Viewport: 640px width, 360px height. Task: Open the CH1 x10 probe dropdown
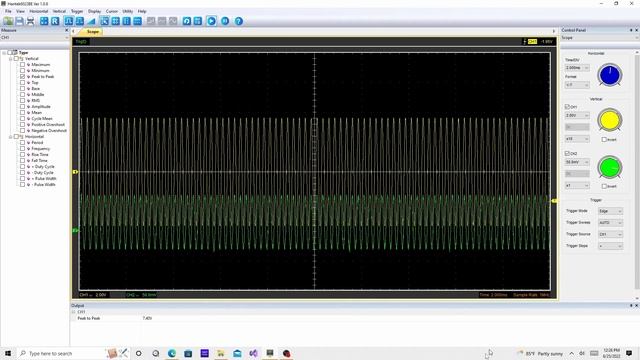(577, 139)
